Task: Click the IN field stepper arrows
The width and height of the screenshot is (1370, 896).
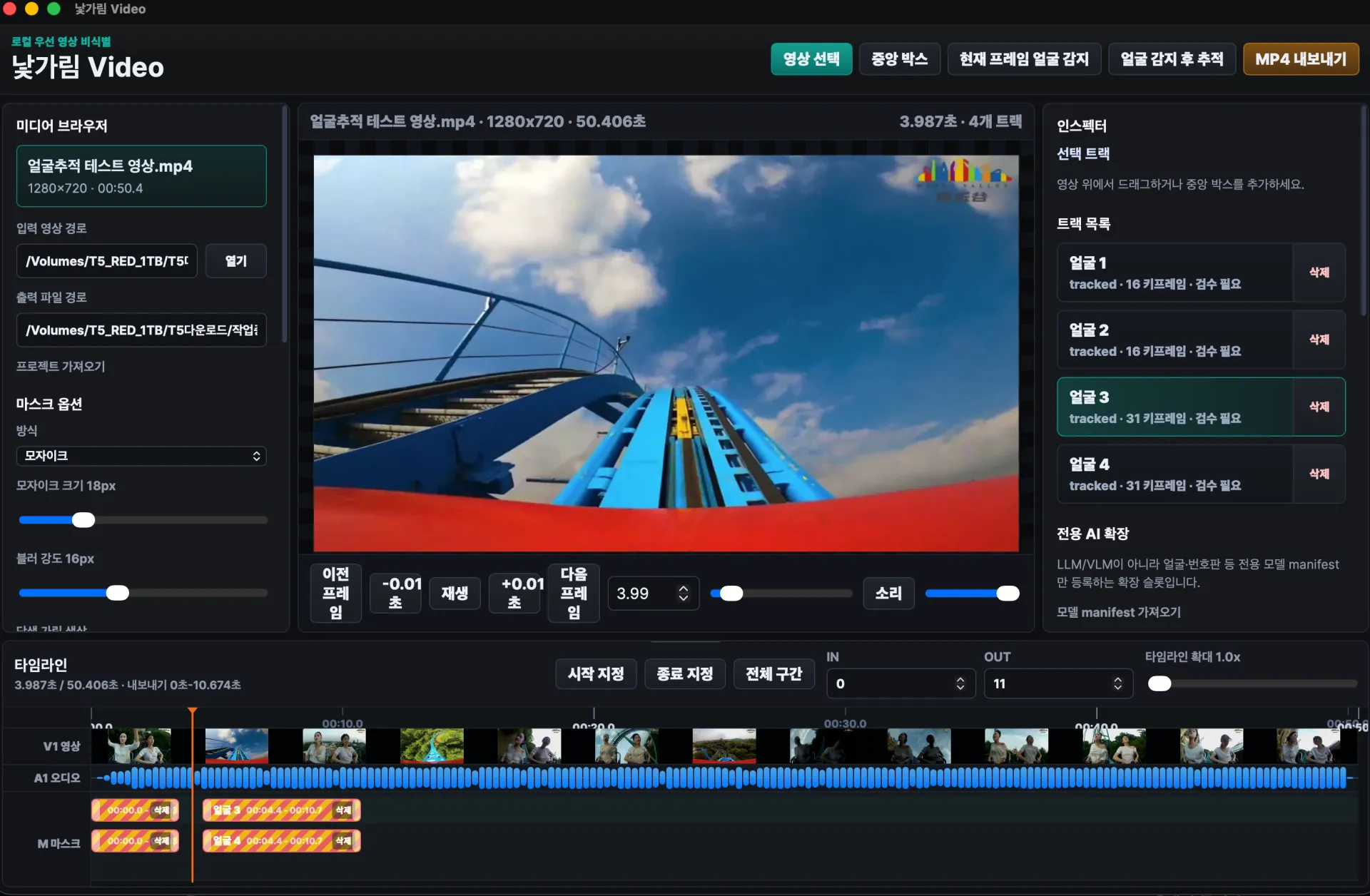Action: pos(960,683)
